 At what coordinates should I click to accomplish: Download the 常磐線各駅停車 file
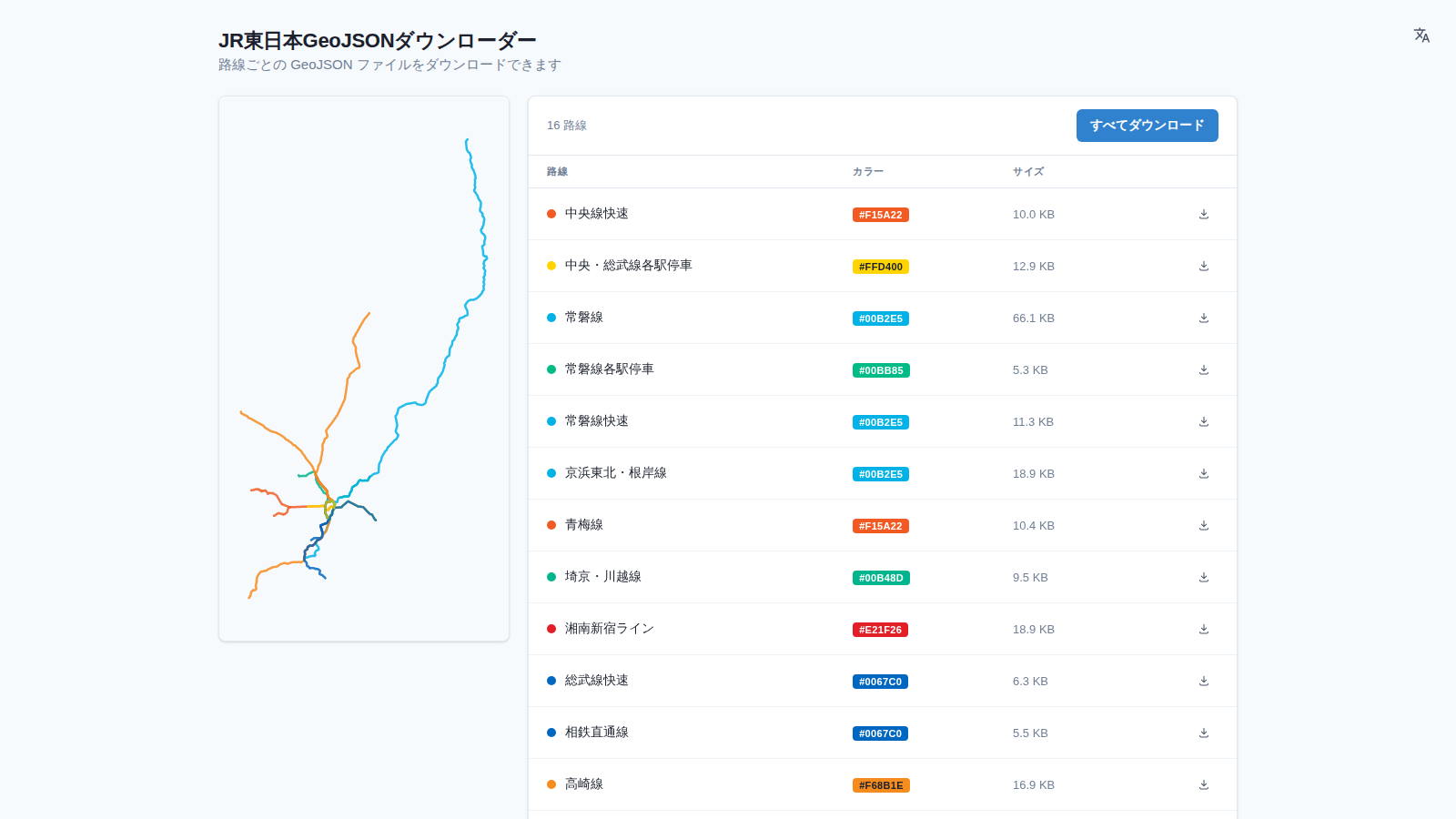click(1204, 369)
